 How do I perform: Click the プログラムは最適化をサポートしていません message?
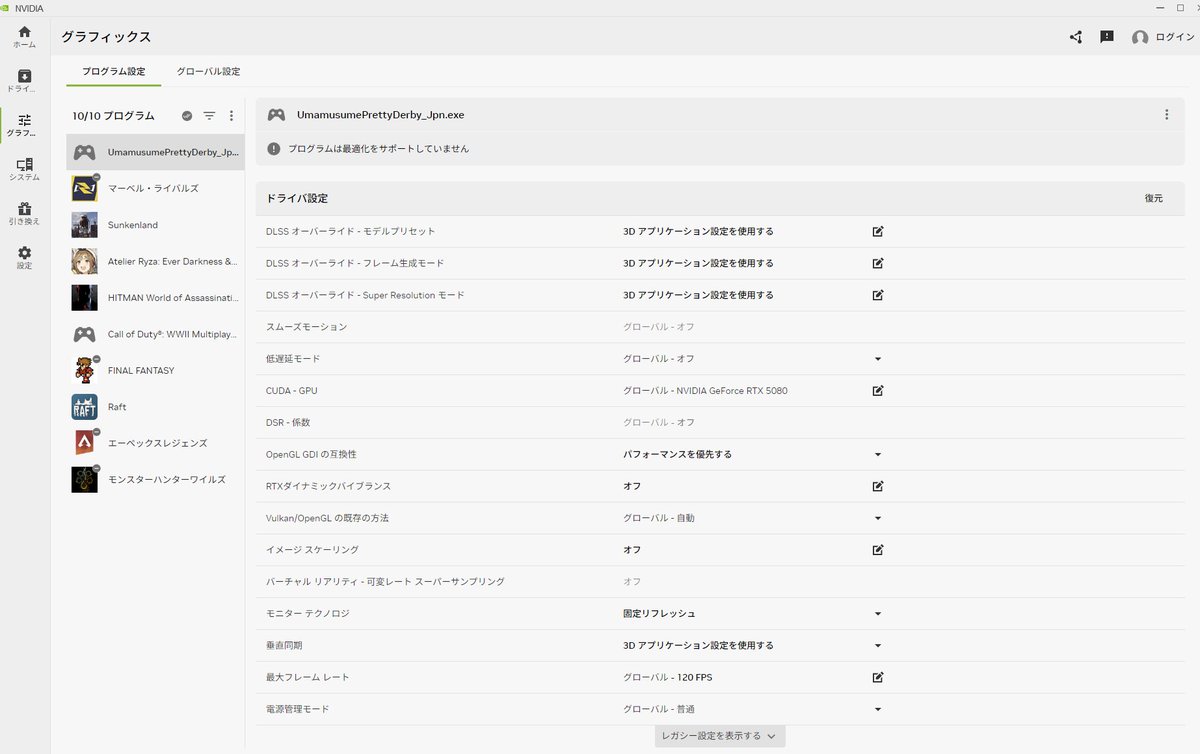click(378, 148)
